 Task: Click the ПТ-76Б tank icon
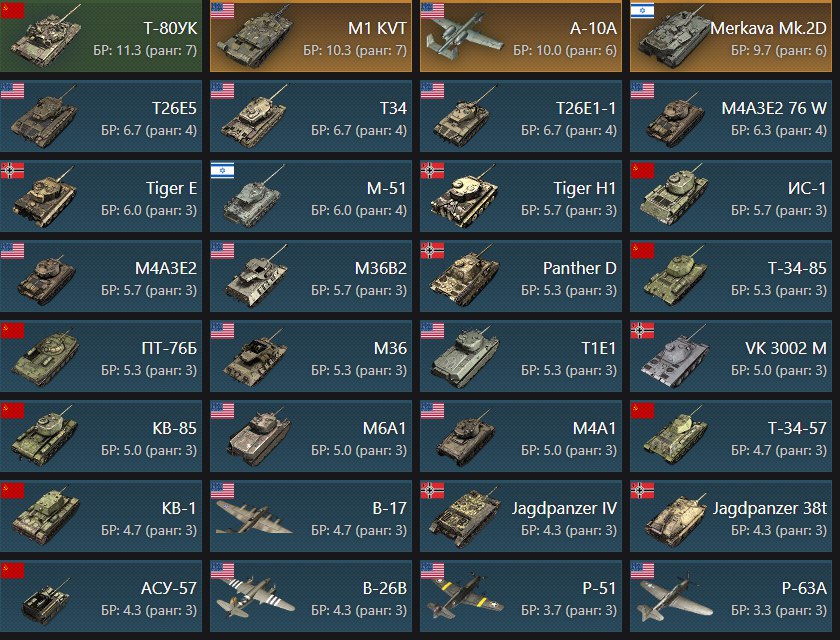[x=45, y=358]
